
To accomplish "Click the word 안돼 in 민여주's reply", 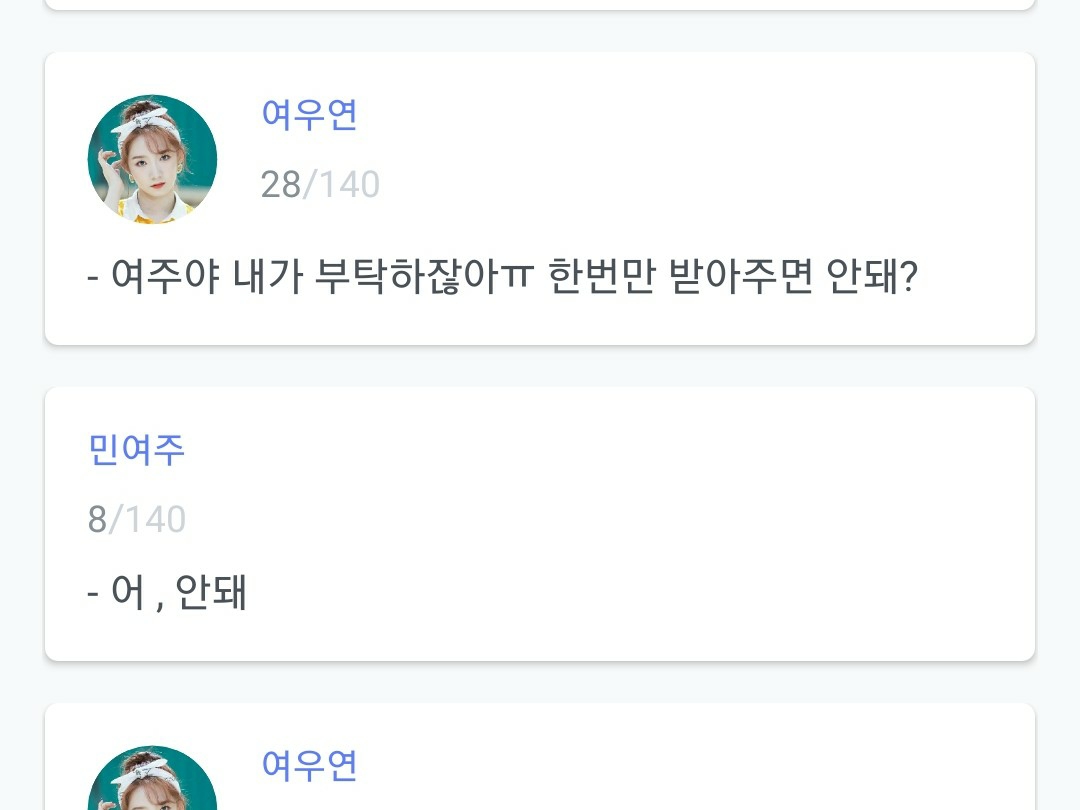I will coord(211,594).
